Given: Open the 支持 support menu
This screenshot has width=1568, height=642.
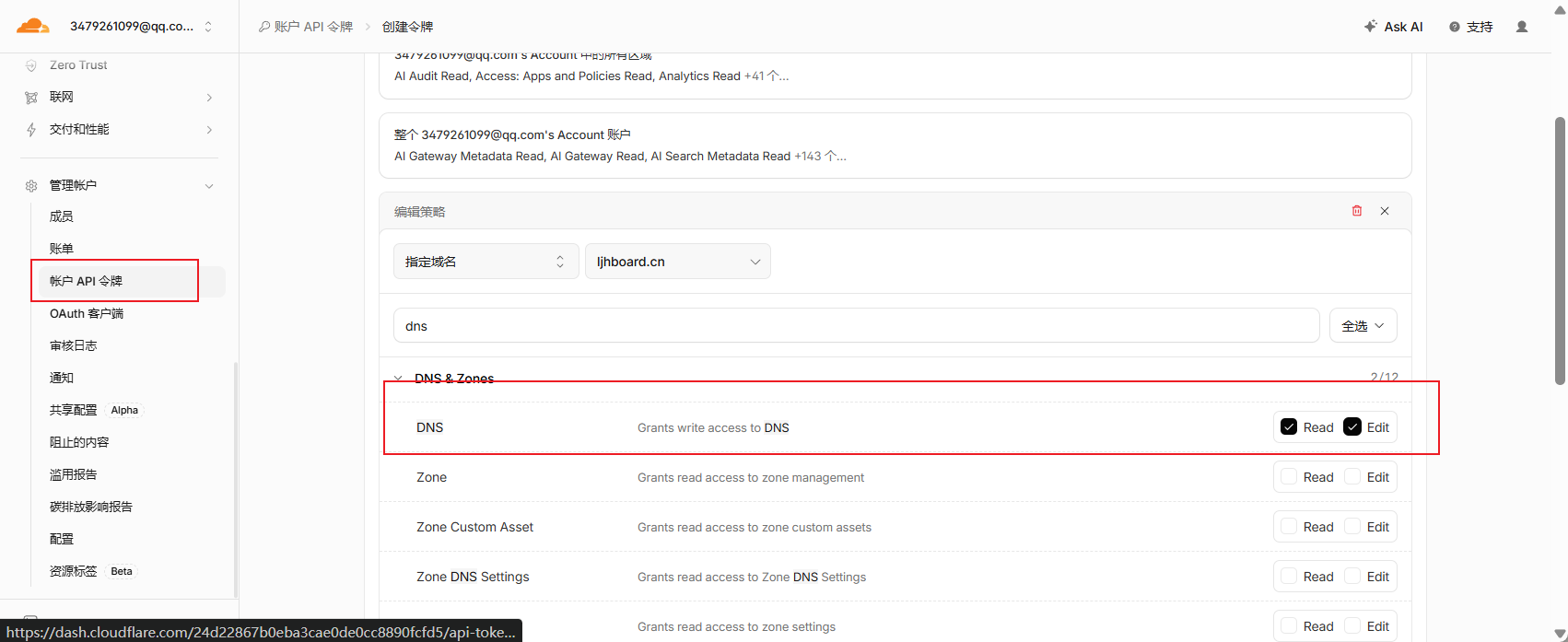Looking at the screenshot, I should tap(1471, 27).
